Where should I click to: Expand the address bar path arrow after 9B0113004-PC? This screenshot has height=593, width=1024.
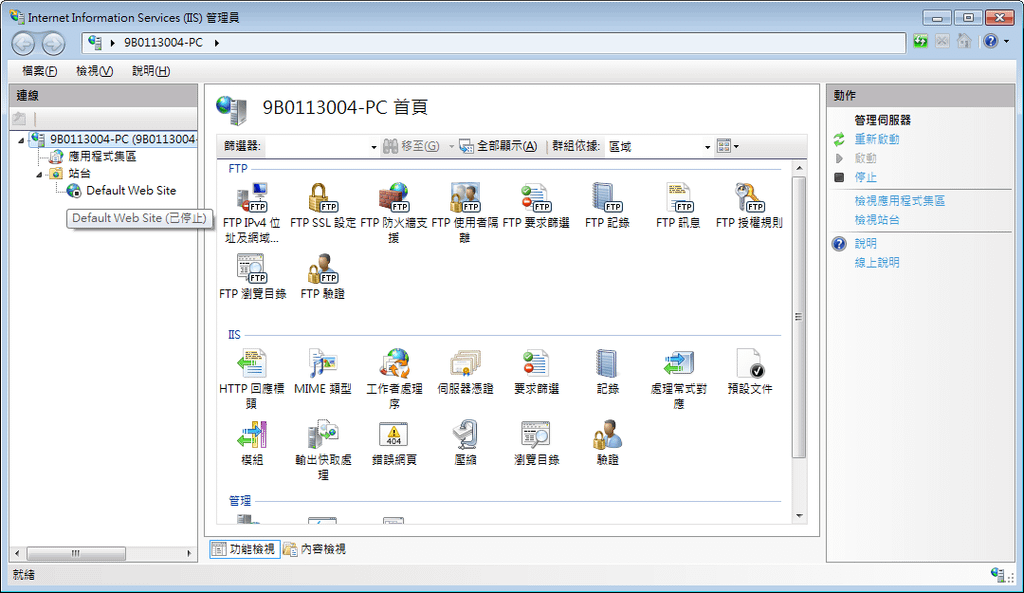pyautogui.click(x=217, y=43)
